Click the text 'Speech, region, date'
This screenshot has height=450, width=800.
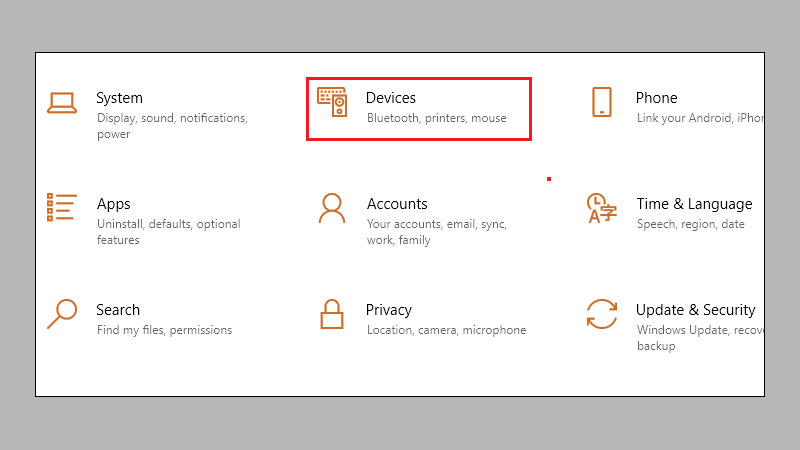(x=691, y=224)
